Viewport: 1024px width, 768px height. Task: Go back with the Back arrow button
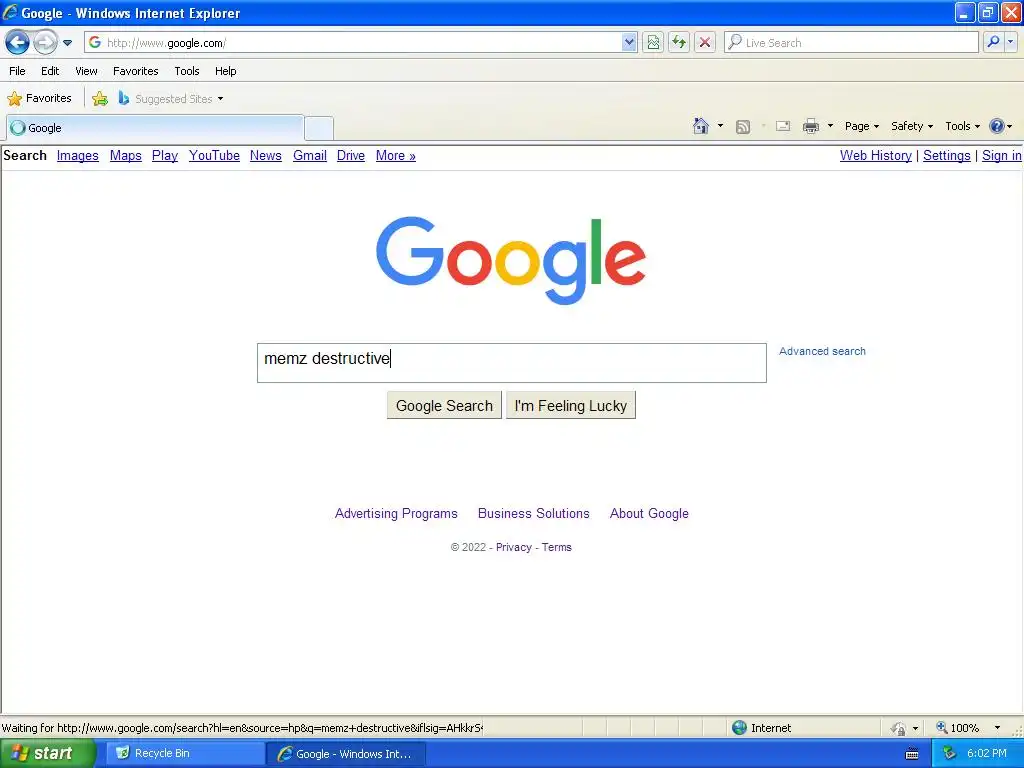[17, 43]
